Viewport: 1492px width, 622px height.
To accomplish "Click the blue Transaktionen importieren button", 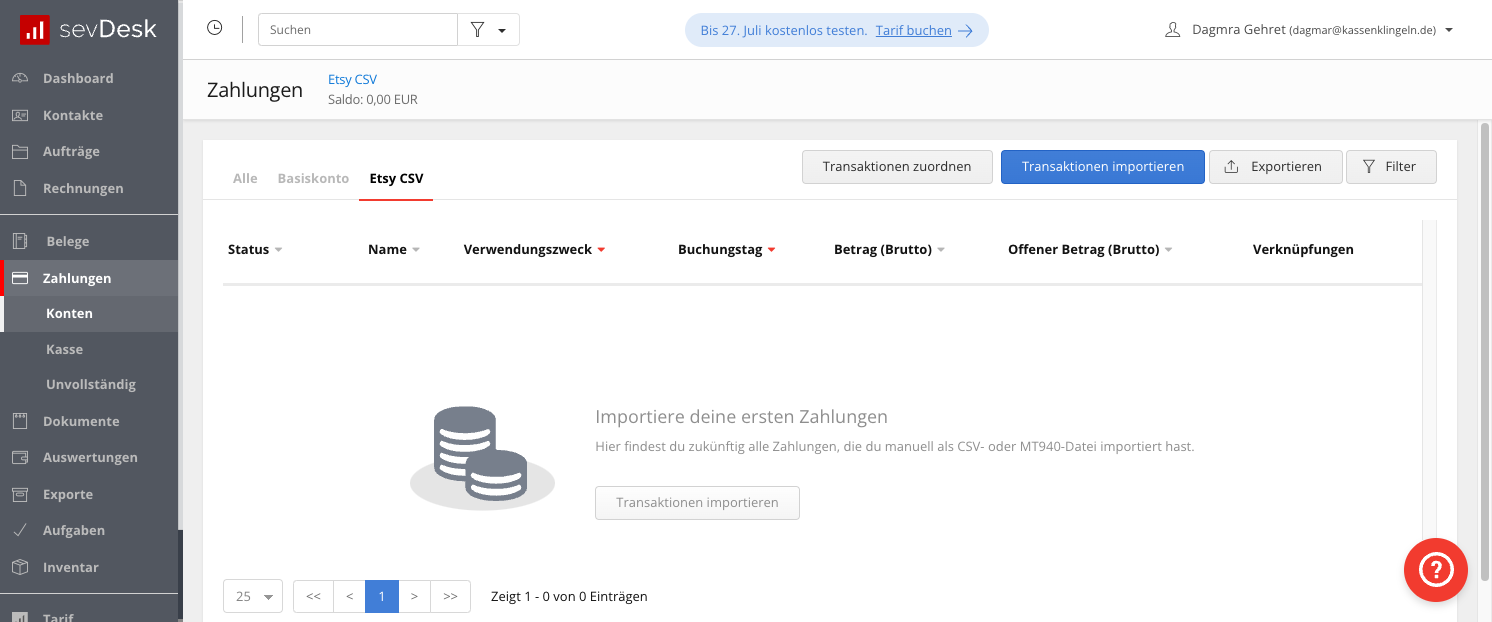I will pos(1103,167).
